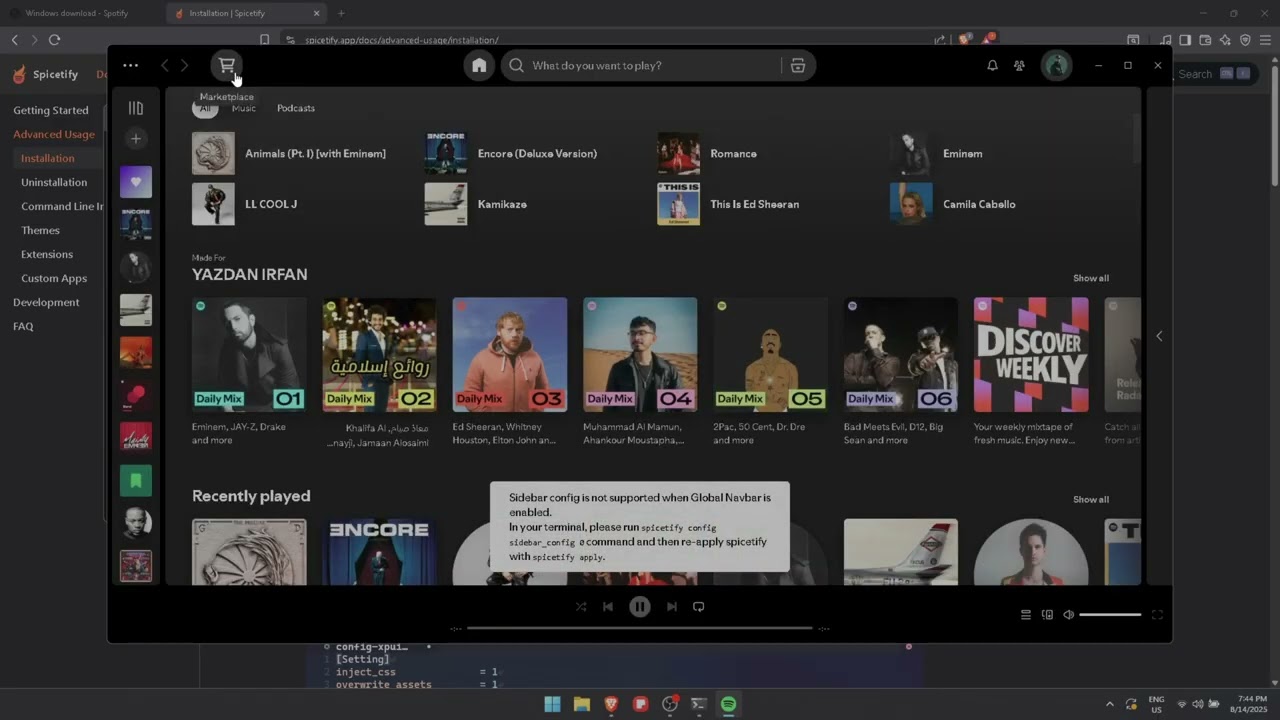Toggle shuffle in the player bar
The height and width of the screenshot is (720, 1280).
tap(581, 606)
